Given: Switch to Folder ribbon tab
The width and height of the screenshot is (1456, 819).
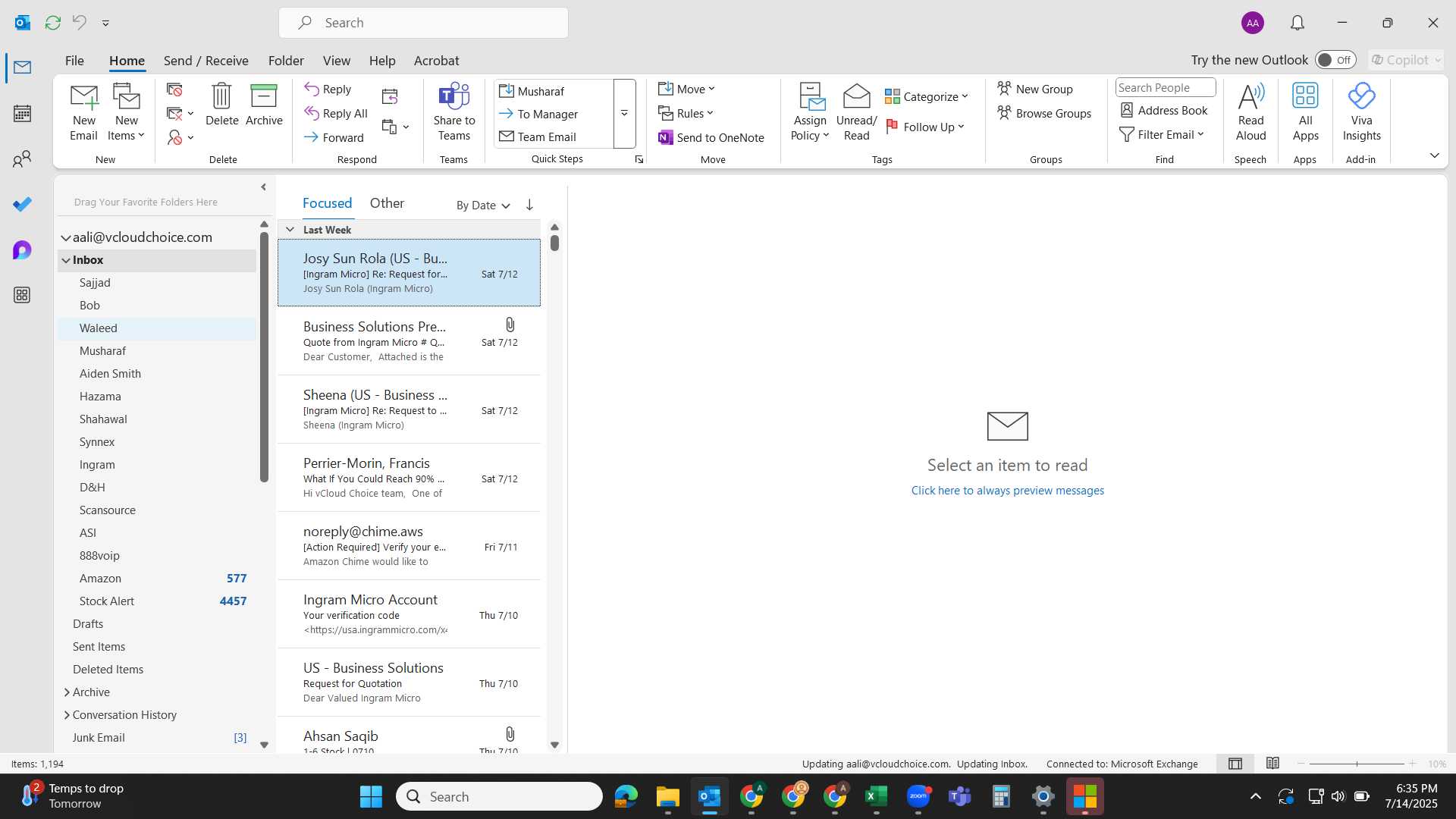Looking at the screenshot, I should point(286,61).
